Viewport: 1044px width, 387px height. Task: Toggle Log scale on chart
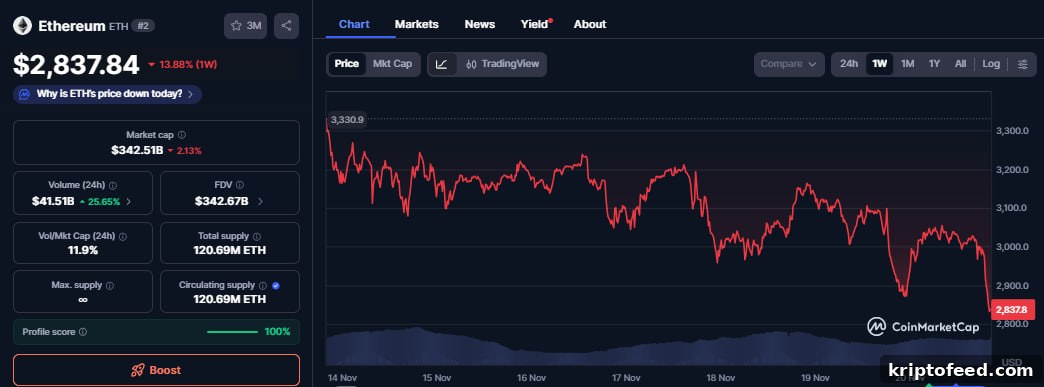click(x=991, y=64)
